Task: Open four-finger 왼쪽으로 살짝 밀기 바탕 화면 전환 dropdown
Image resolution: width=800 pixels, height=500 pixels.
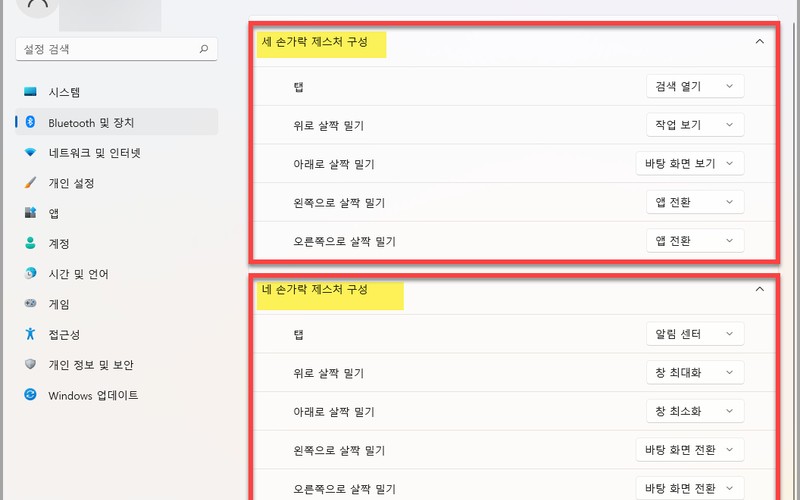Action: point(690,449)
